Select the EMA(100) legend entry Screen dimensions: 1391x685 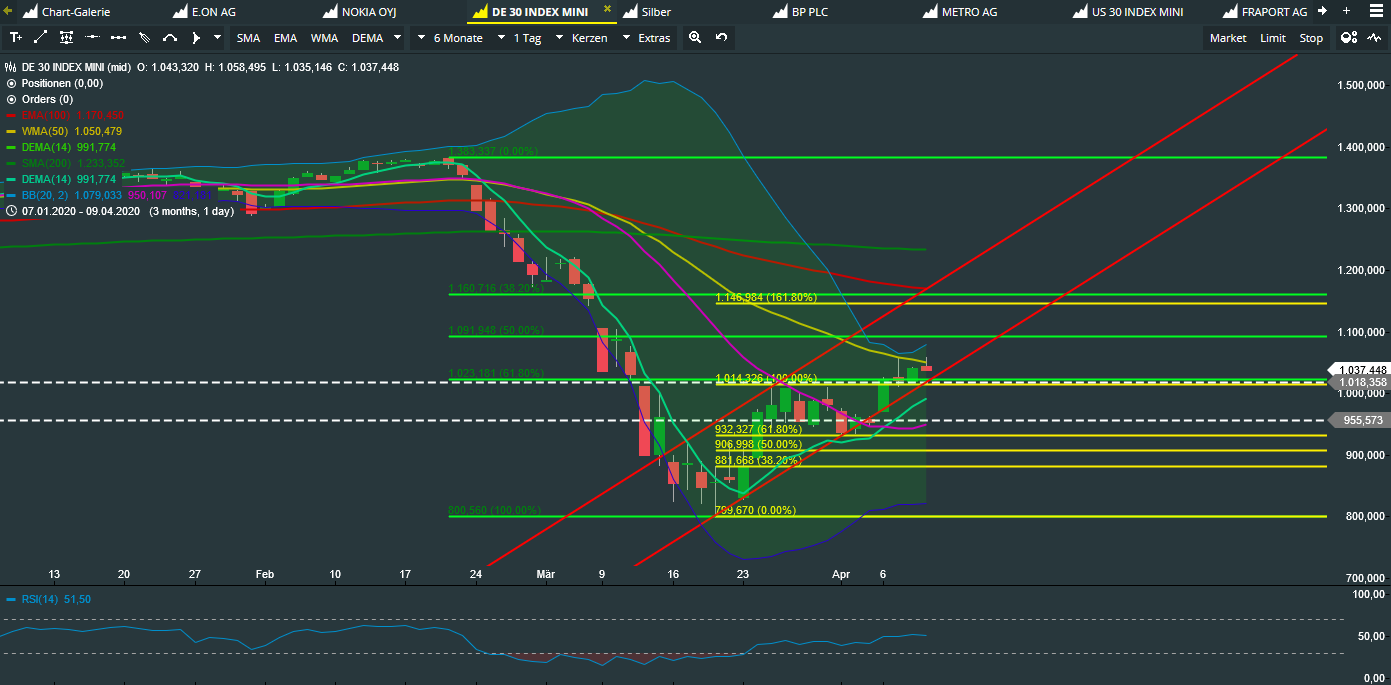(x=72, y=116)
